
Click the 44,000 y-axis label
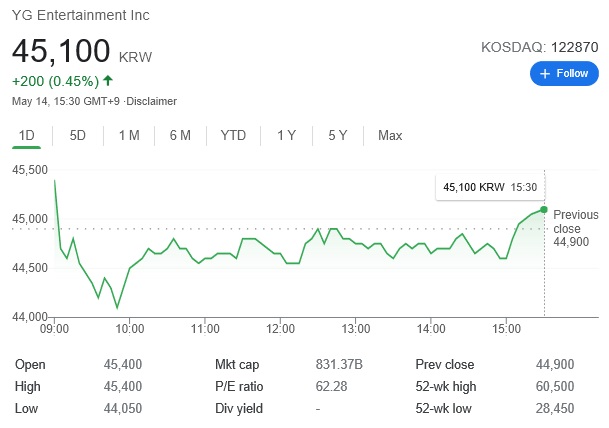[x=30, y=317]
